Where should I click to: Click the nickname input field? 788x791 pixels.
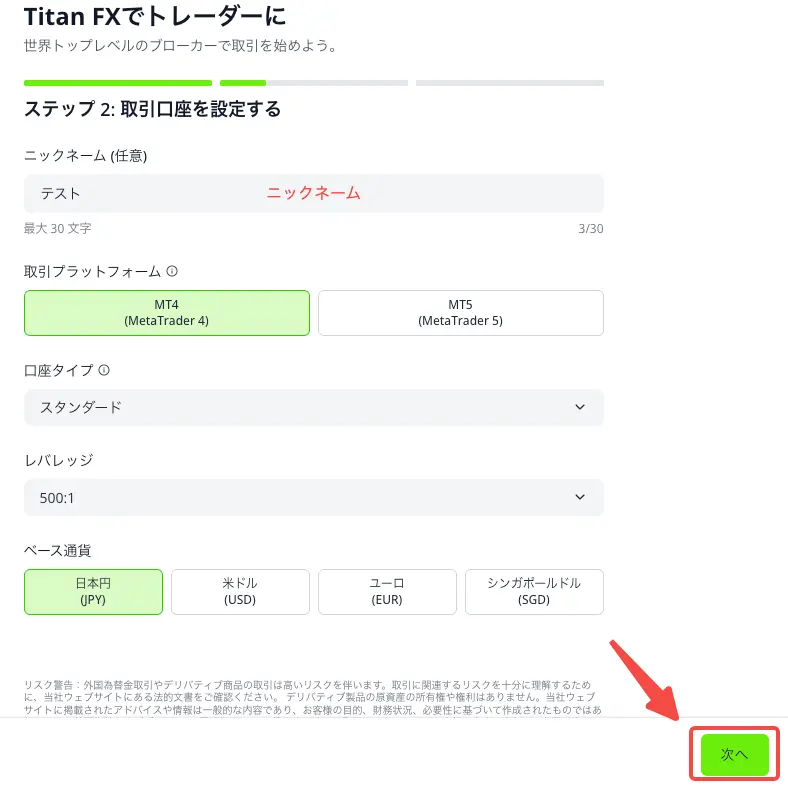(x=314, y=194)
